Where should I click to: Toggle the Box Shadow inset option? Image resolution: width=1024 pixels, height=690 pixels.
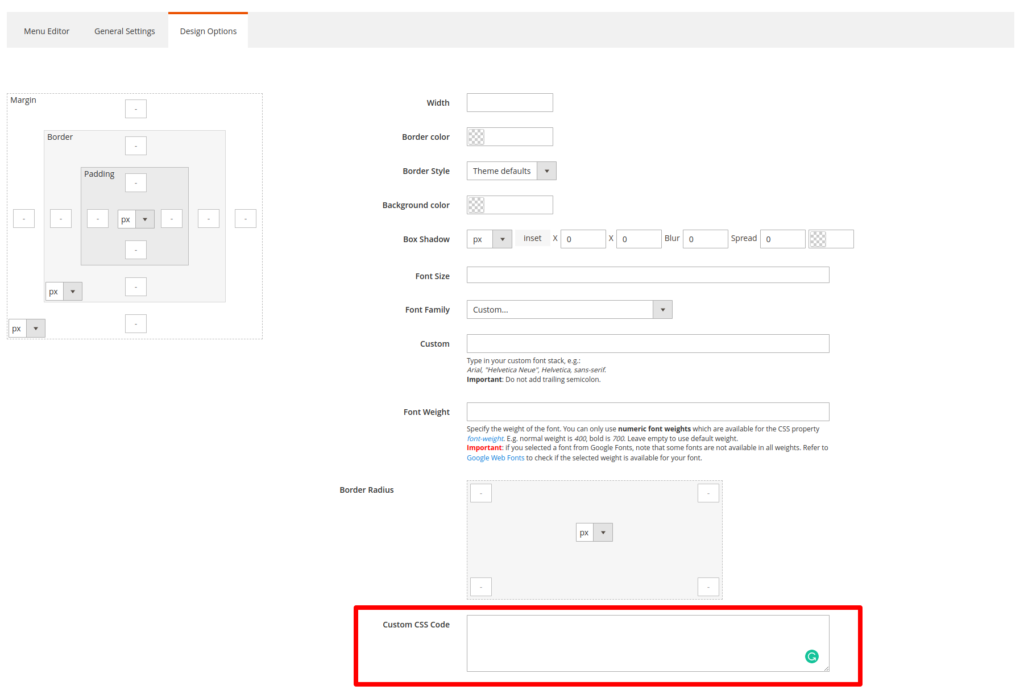pyautogui.click(x=532, y=239)
